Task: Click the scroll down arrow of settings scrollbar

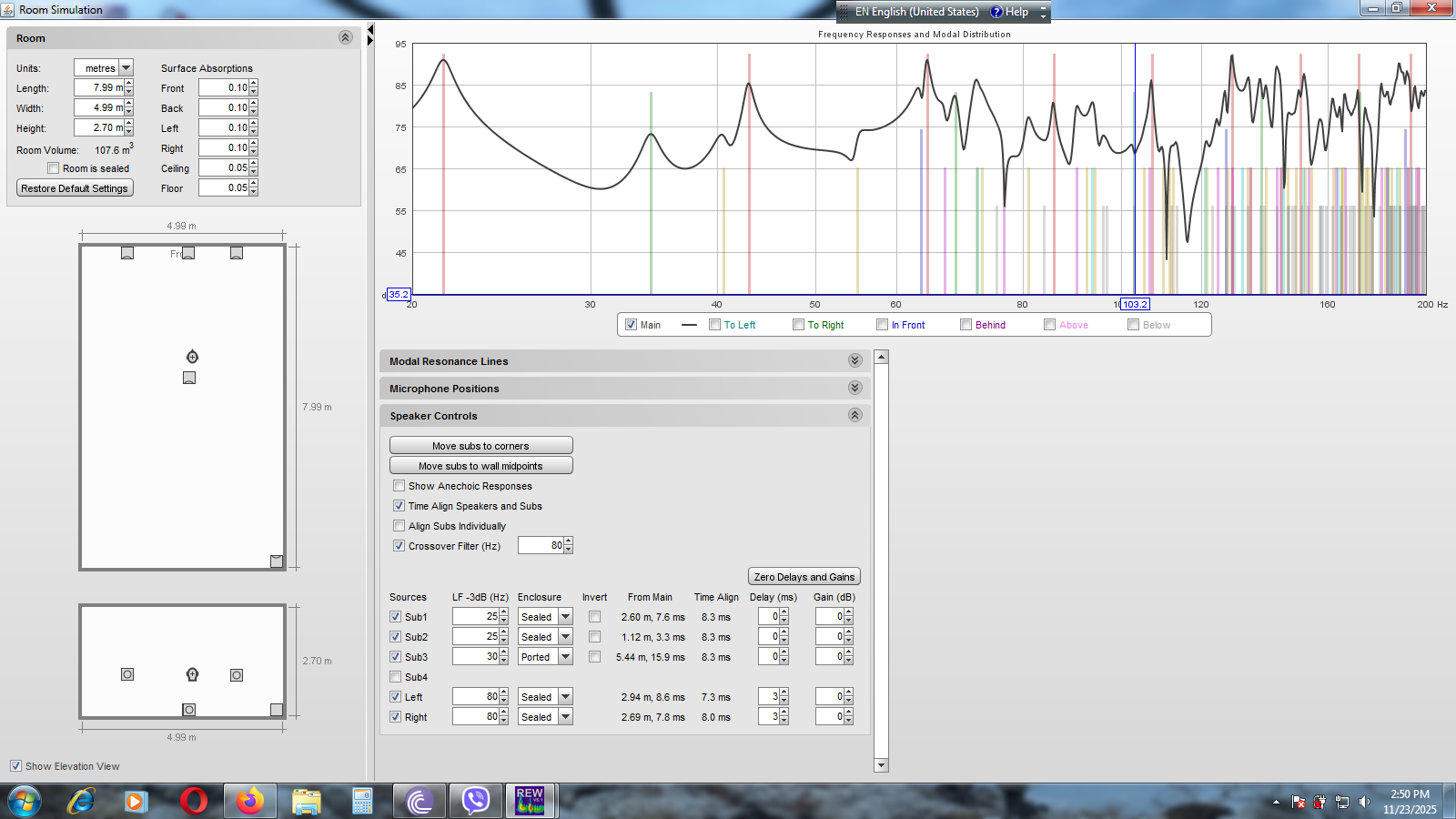Action: 881,765
